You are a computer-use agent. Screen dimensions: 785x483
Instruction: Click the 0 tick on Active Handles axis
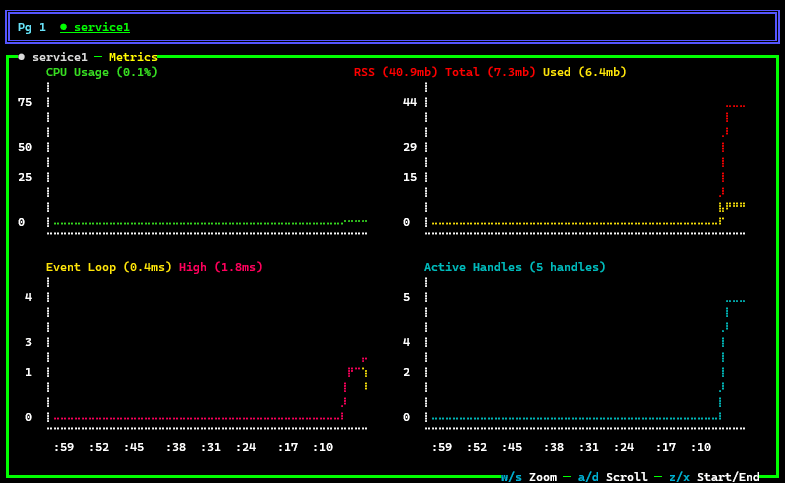(407, 417)
